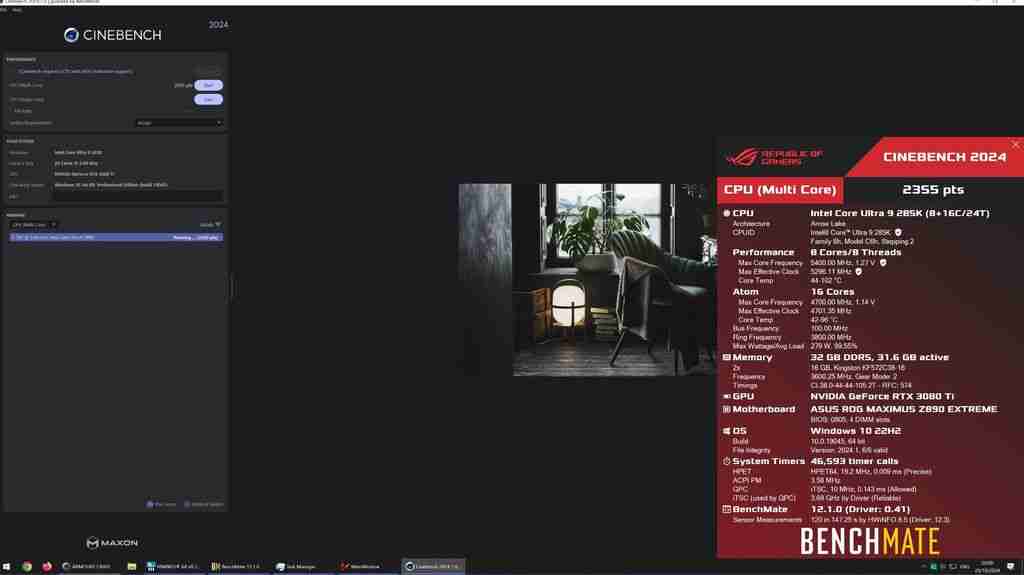Viewport: 1024px width, 575px height.
Task: Click the shield icon beside Max Core Frequency
Action: 883,263
